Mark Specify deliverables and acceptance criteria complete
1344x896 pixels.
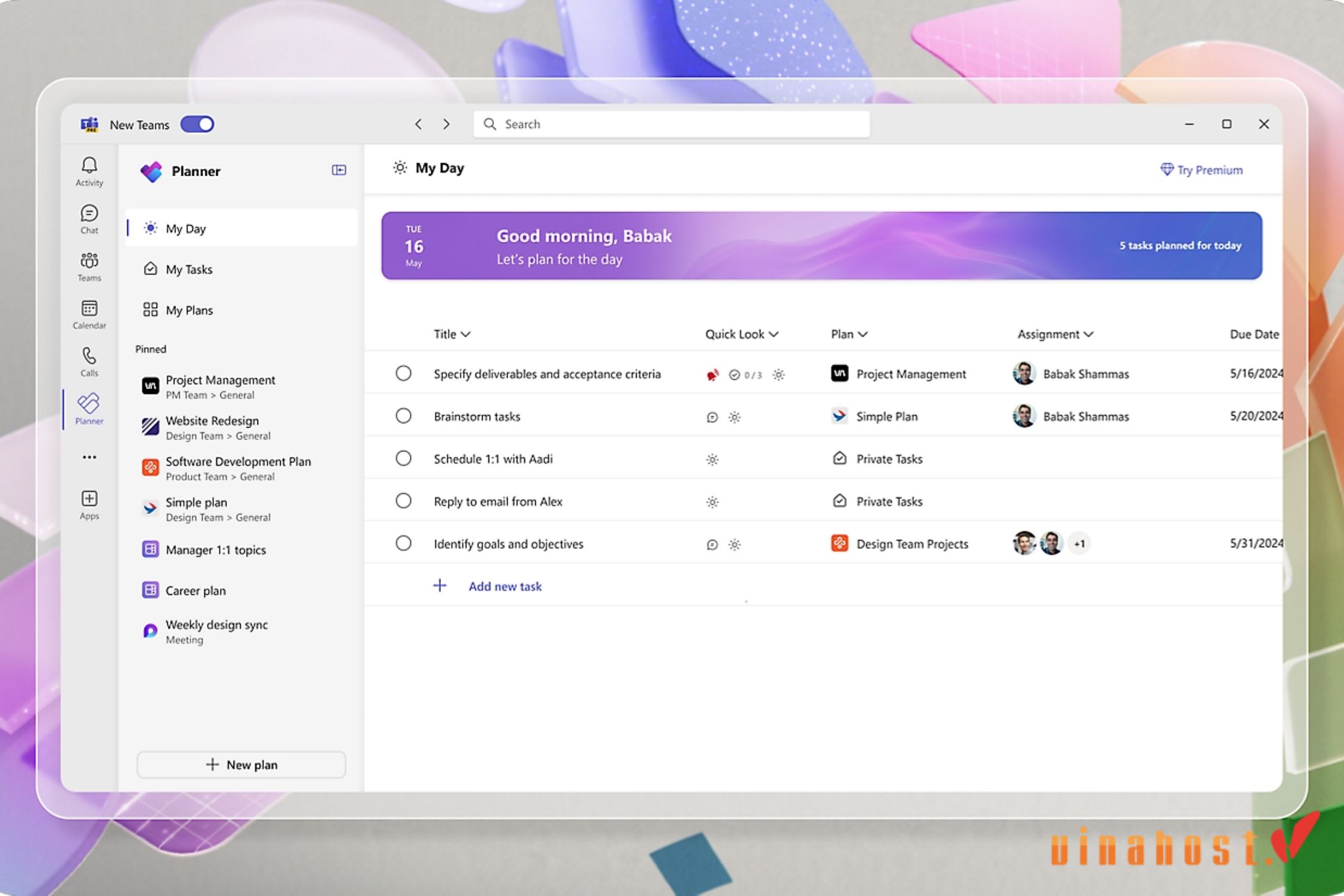[x=404, y=373]
